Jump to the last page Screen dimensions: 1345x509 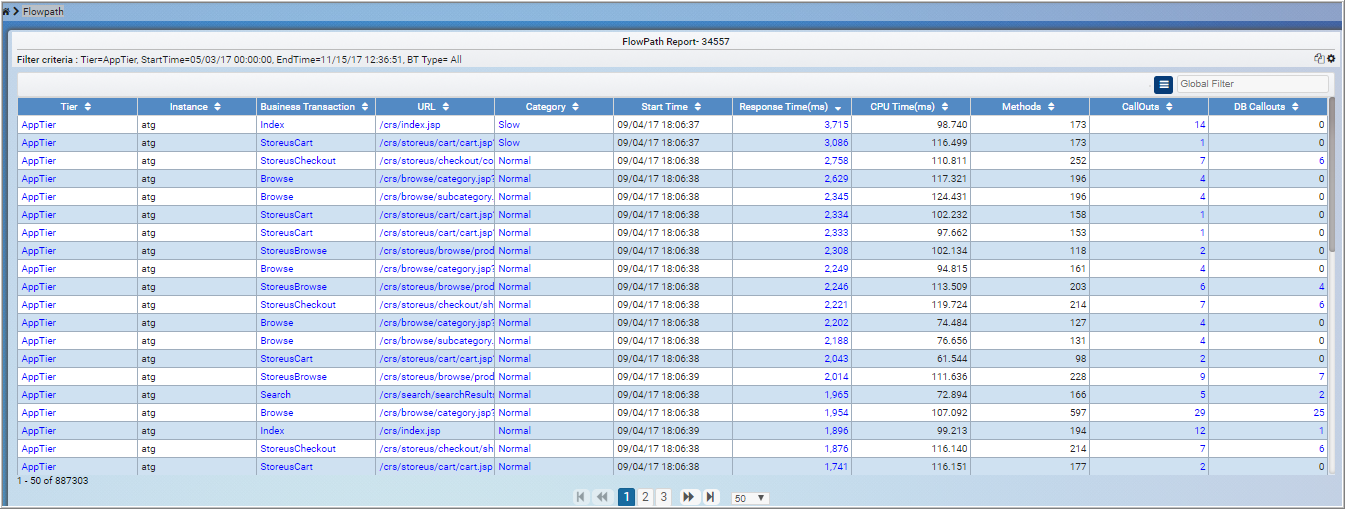[710, 497]
